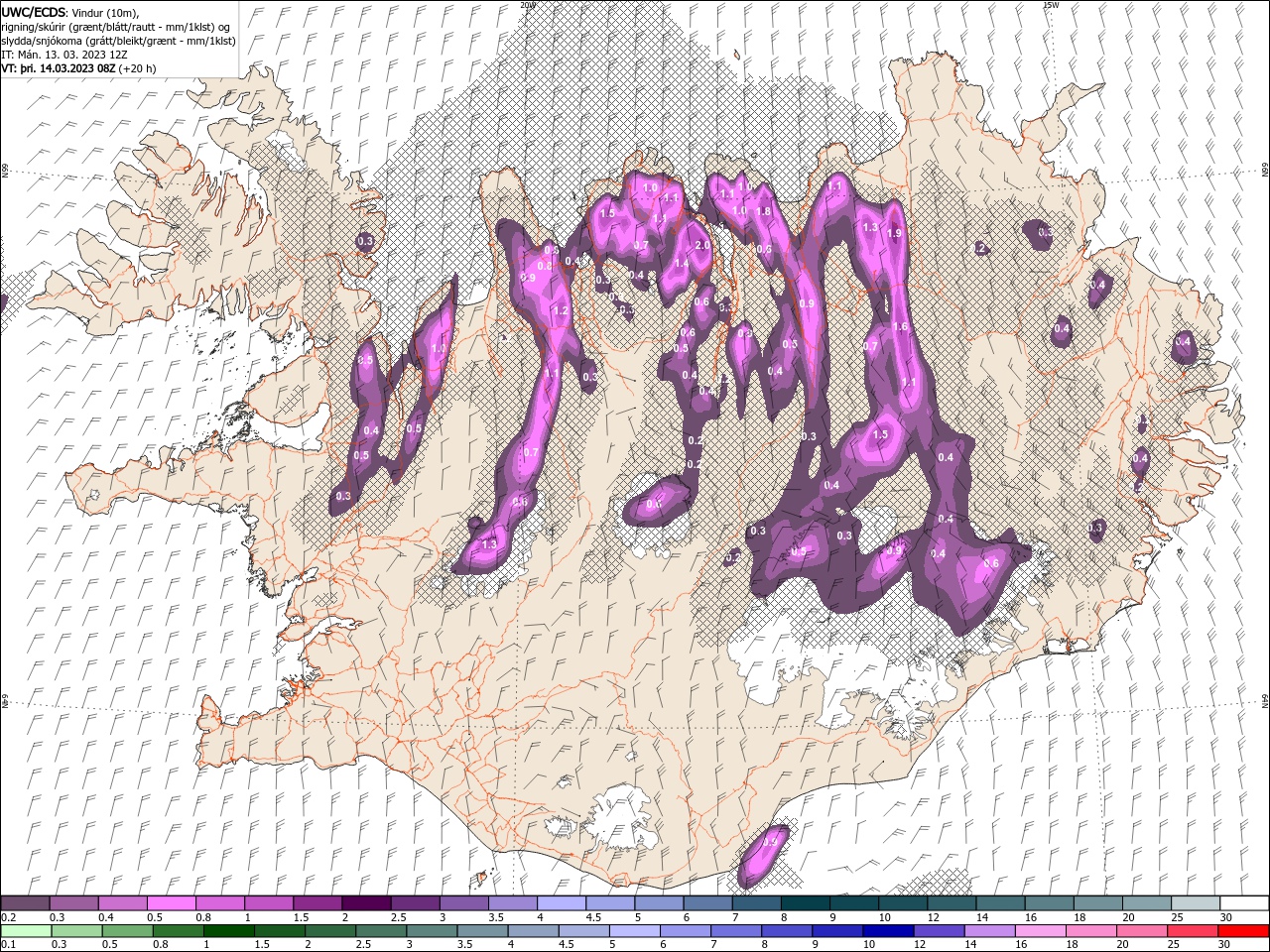1270x952 pixels.
Task: Select the dark grey-purple 0.2 swatch in upper legend
Action: pos(26,903)
